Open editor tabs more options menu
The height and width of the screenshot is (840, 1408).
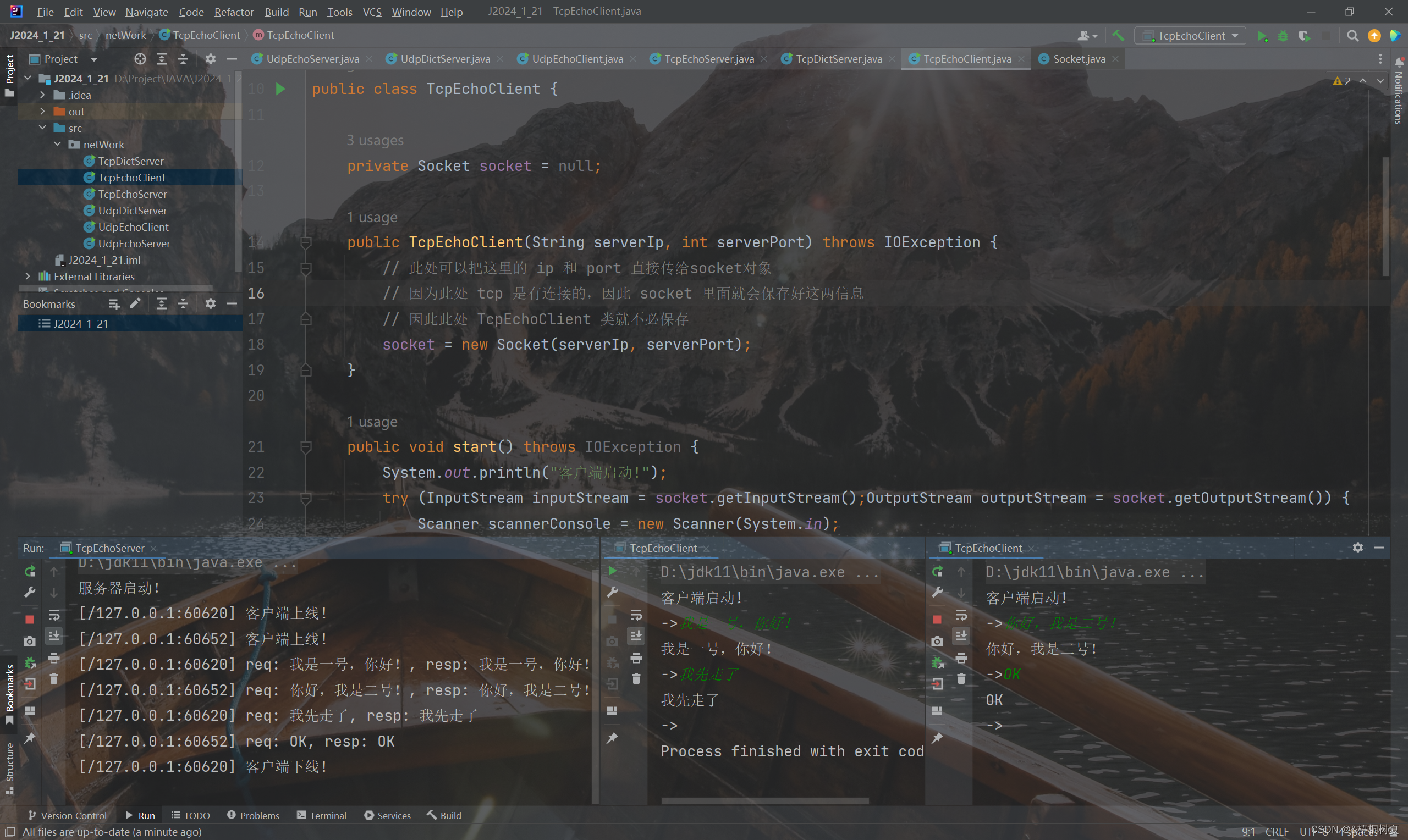click(1380, 59)
